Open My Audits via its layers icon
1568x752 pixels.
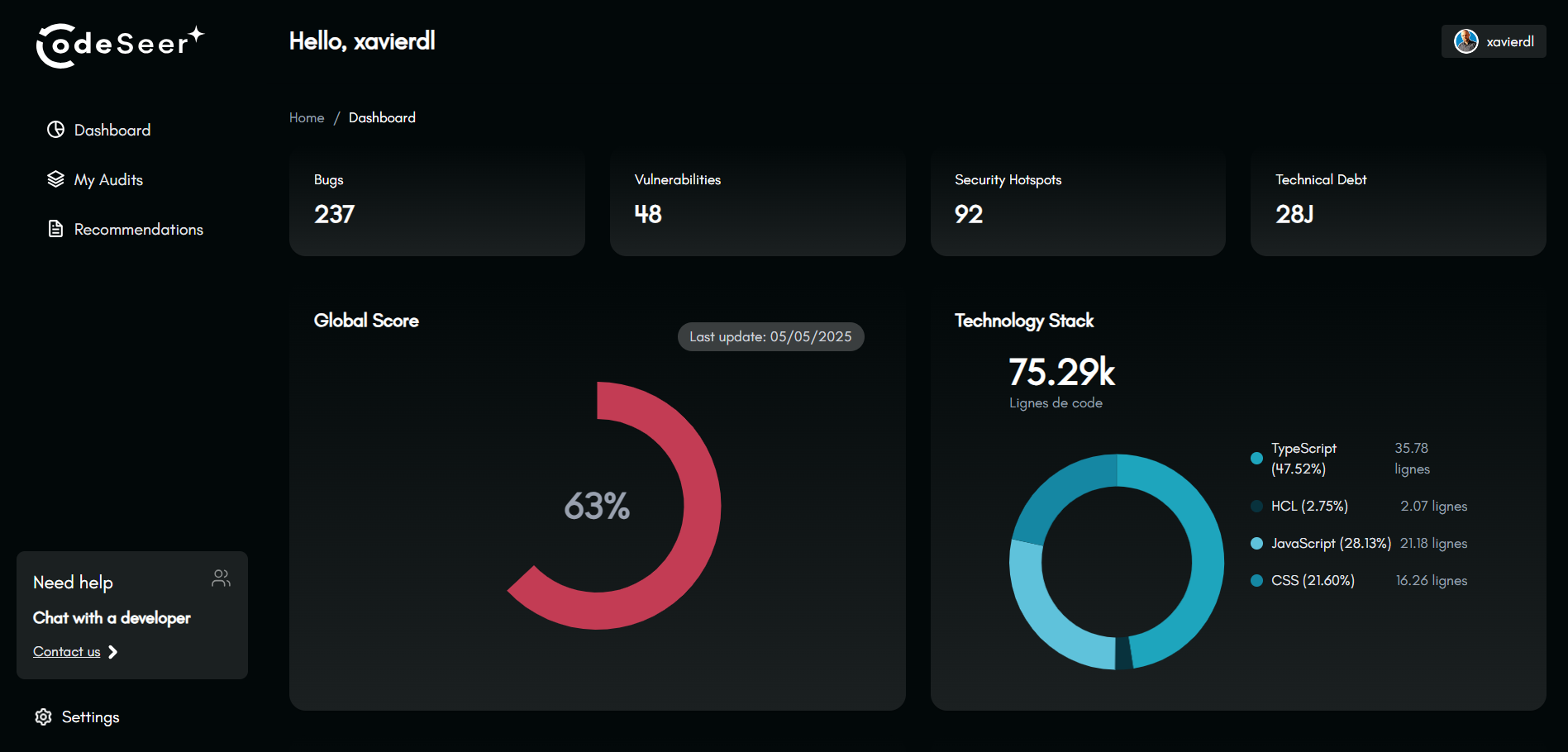point(55,179)
